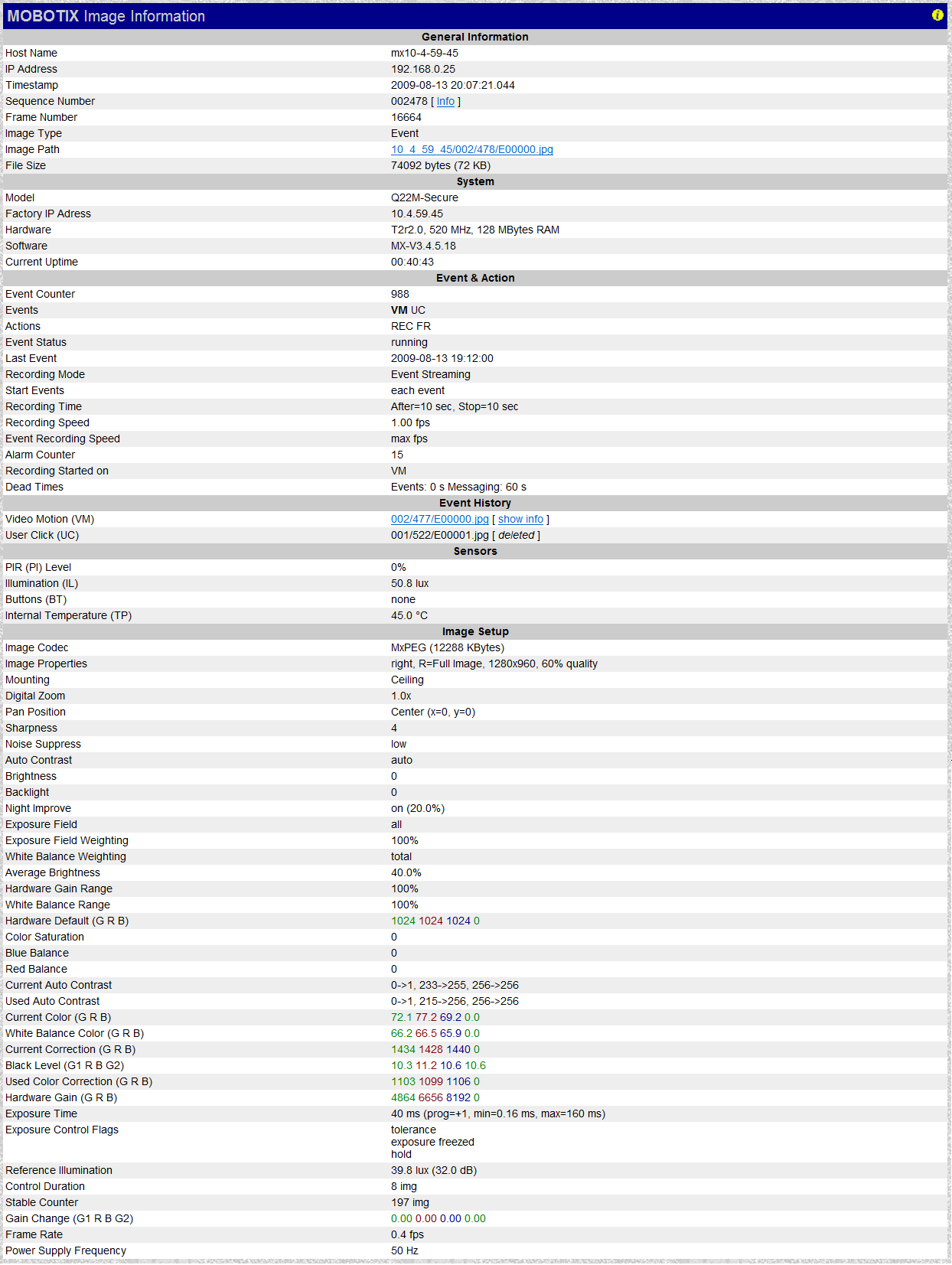The height and width of the screenshot is (1265, 952).
Task: Click black level 10.3 11.2 10.6 10.6
Action: [439, 1065]
